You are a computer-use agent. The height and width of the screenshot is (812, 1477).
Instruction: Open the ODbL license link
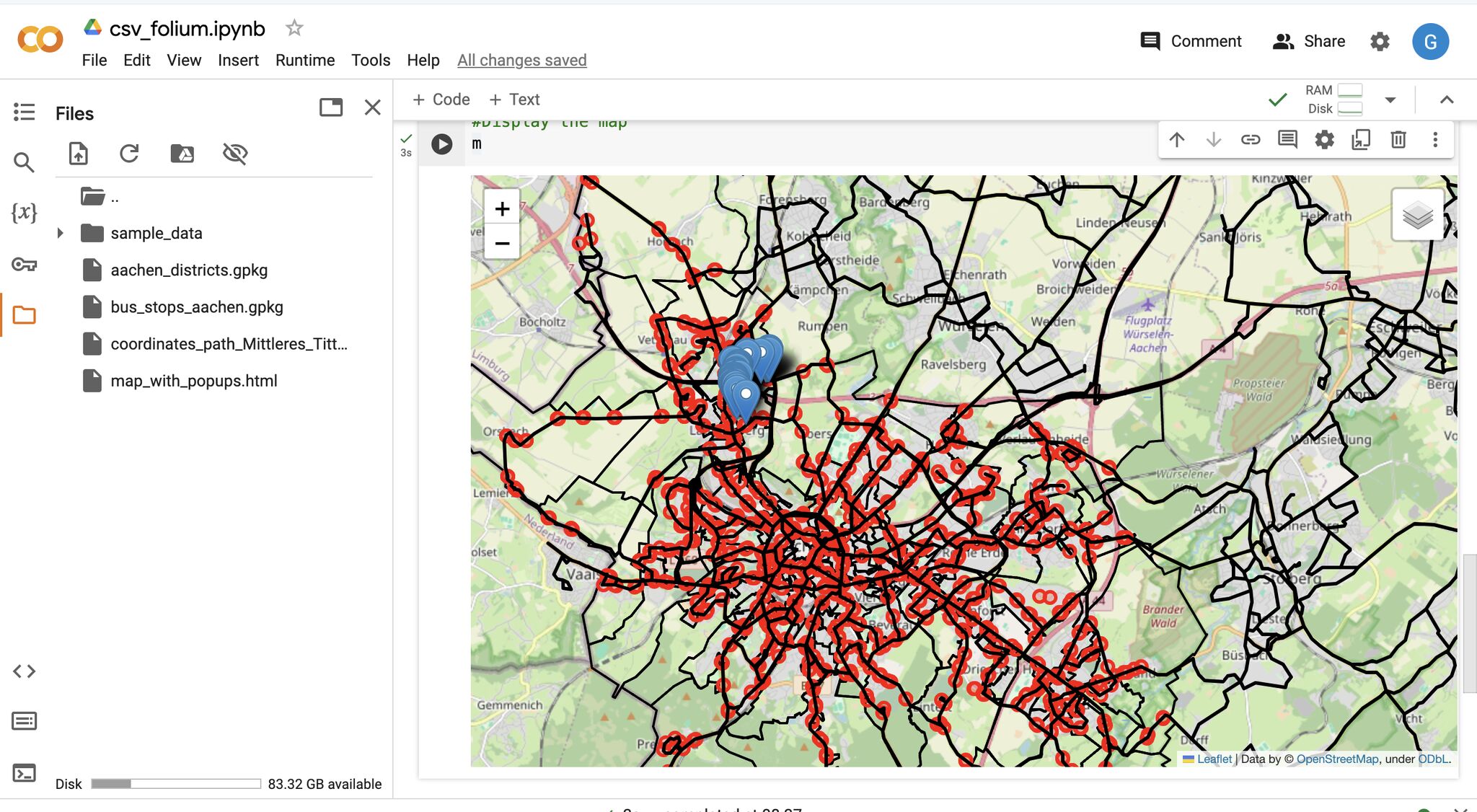[1433, 759]
